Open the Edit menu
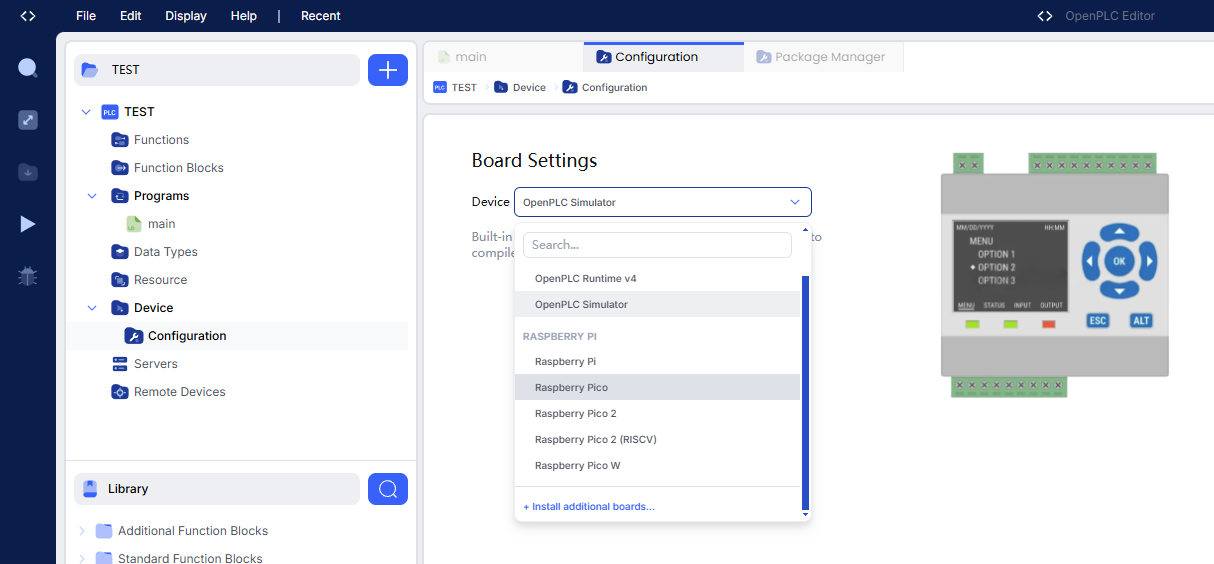The image size is (1214, 564). tap(130, 16)
